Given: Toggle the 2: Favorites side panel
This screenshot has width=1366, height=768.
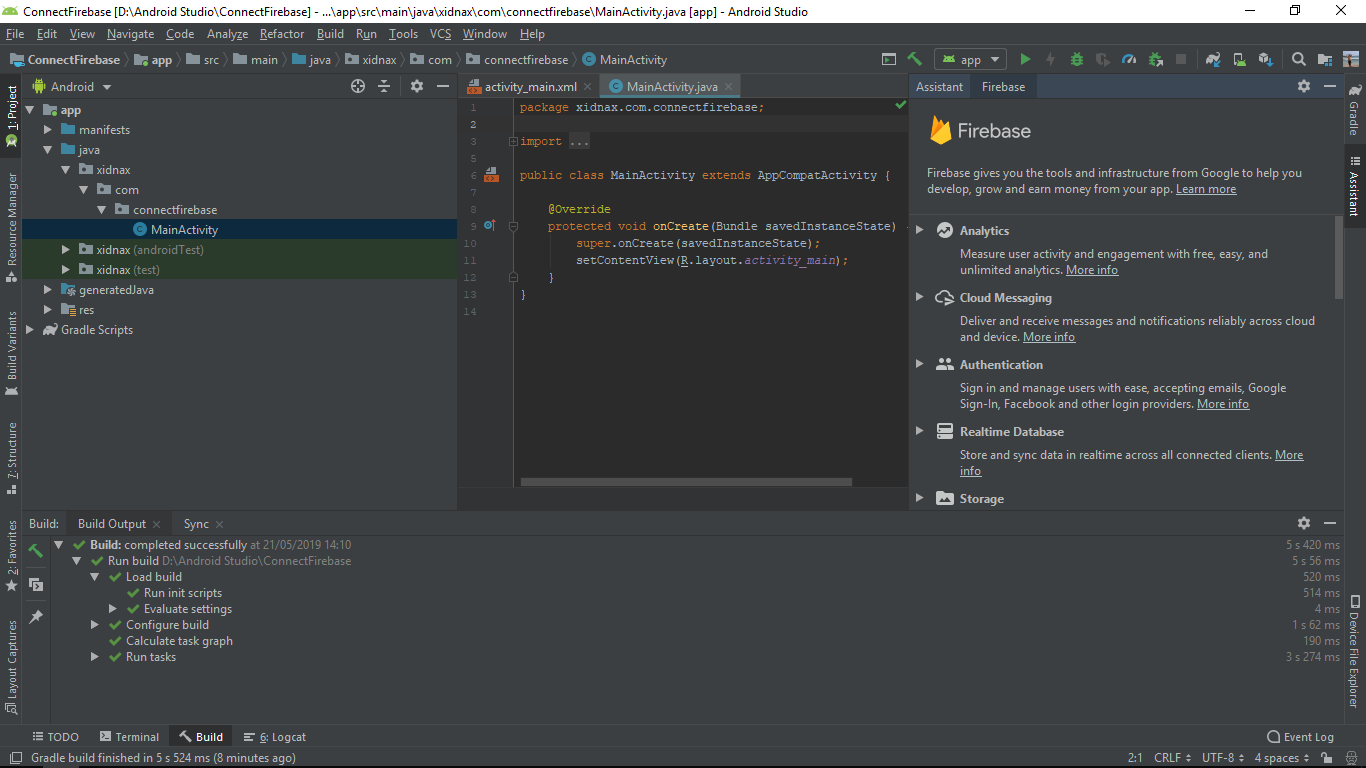Looking at the screenshot, I should (12, 556).
